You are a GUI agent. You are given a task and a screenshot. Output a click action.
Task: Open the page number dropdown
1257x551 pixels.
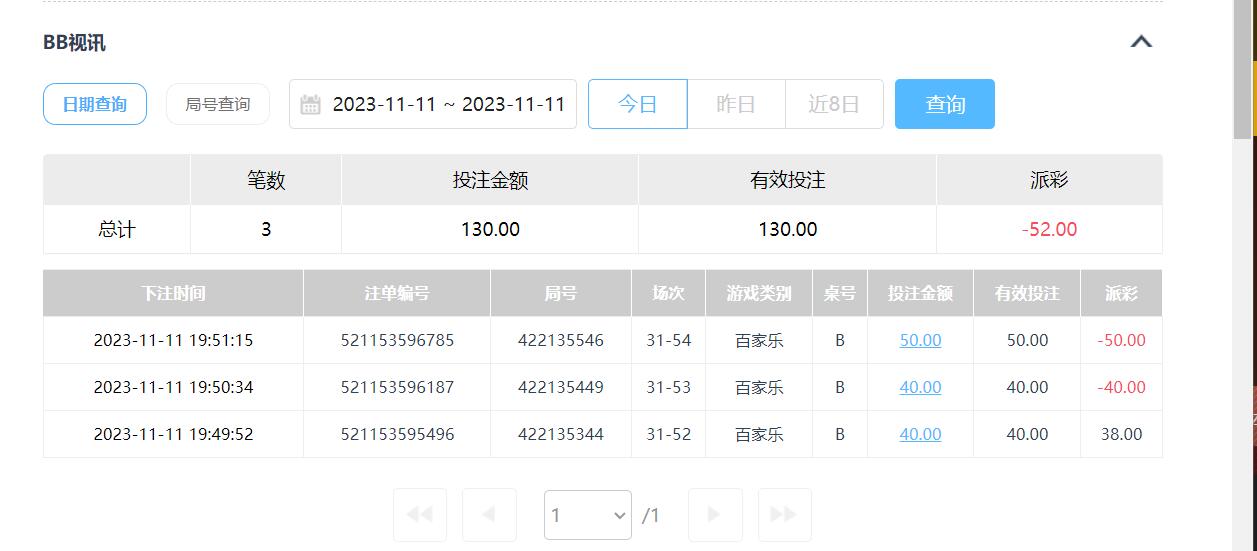click(588, 515)
